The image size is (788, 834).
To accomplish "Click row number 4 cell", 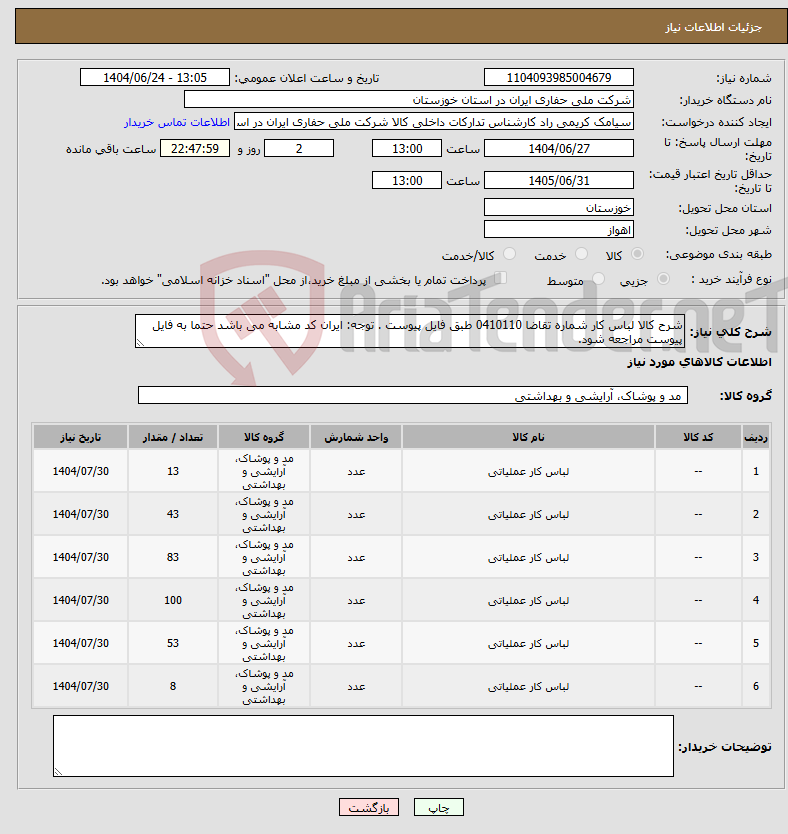I will pos(756,601).
